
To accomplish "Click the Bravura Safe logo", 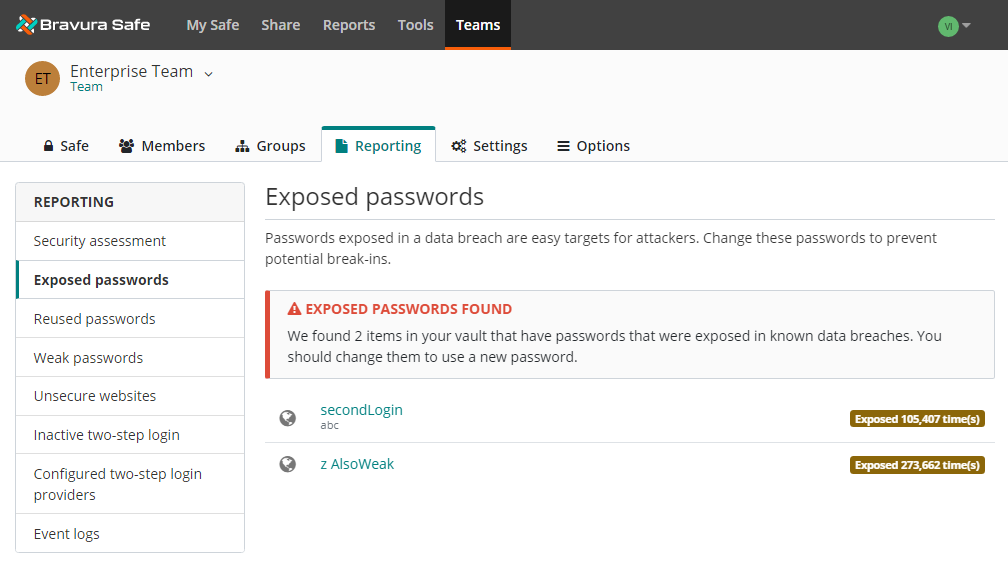I will pos(83,25).
